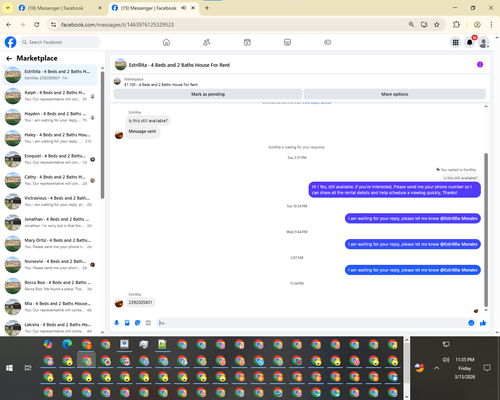Image resolution: width=500 pixels, height=400 pixels.
Task: Click the phone number message 2392005601
Action: 140,302
